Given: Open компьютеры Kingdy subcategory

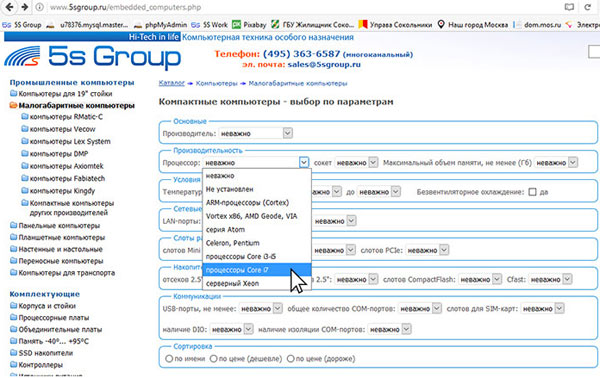Looking at the screenshot, I should click(58, 191).
